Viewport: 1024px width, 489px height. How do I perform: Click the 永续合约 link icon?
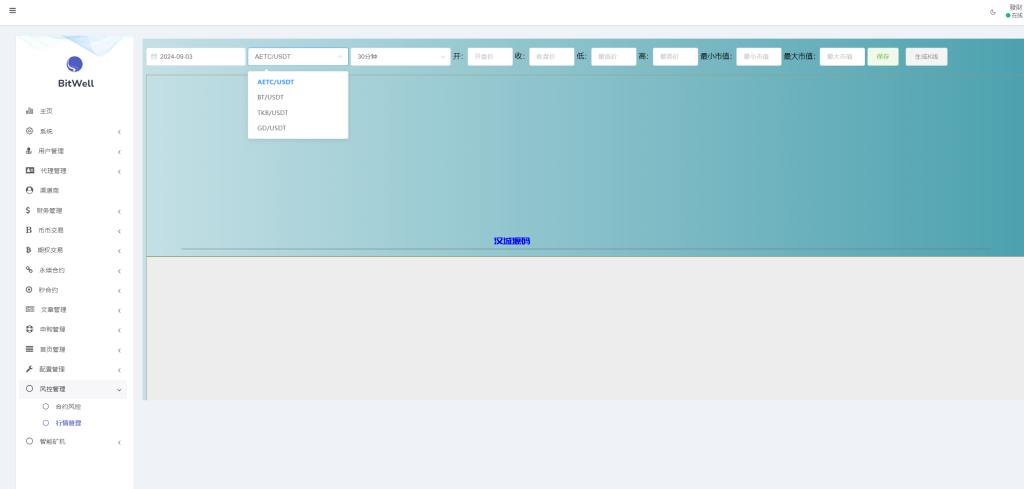tap(29, 270)
